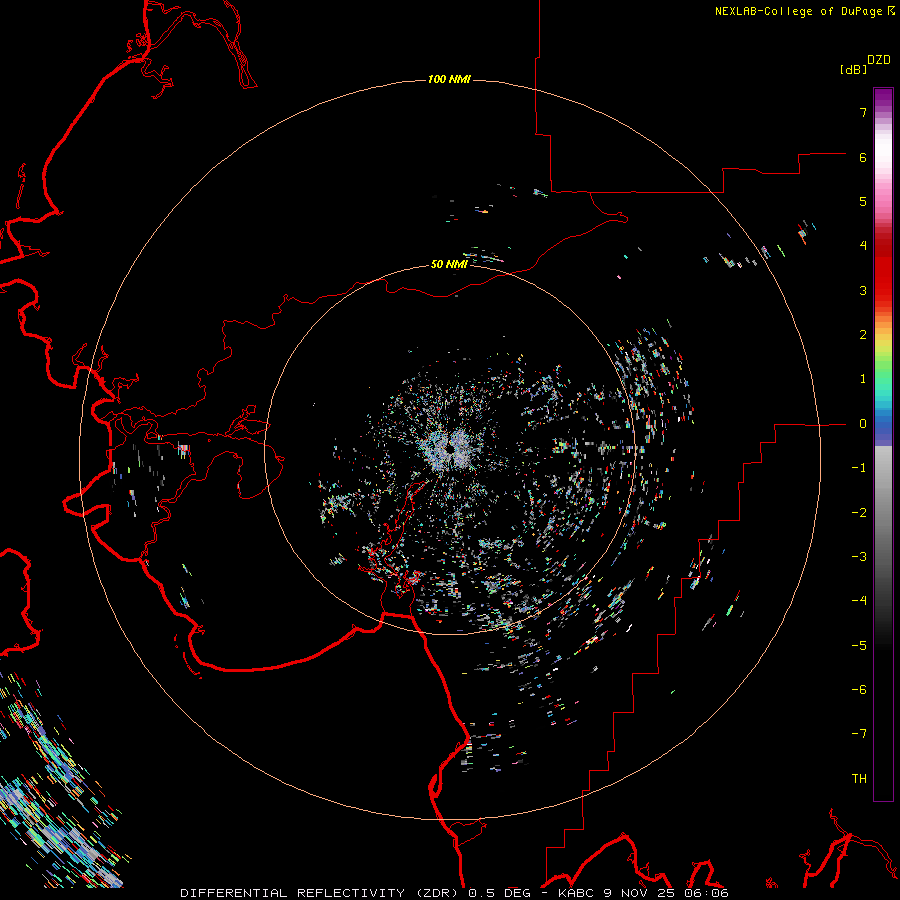900x900 pixels.
Task: Click the -3 value on the color scale
Action: [x=859, y=557]
